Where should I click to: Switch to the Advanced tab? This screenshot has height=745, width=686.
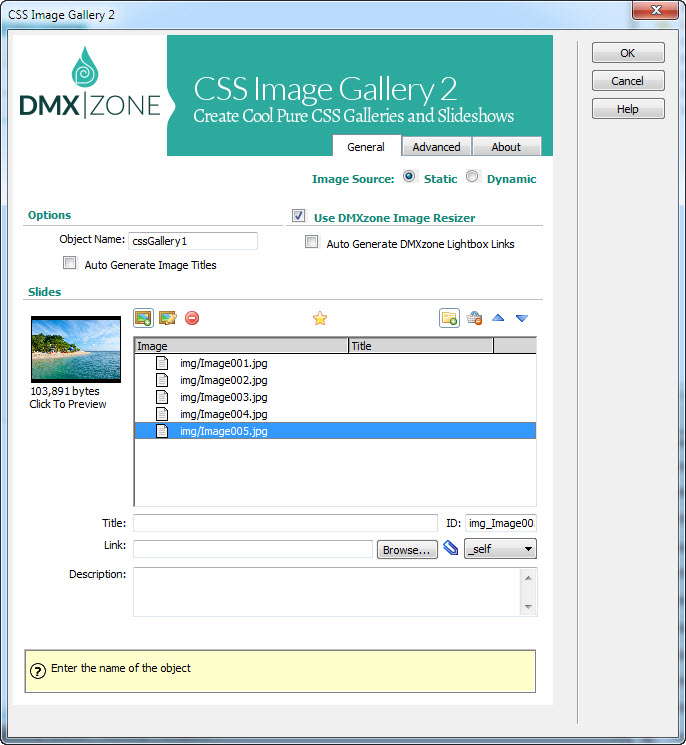coord(436,146)
